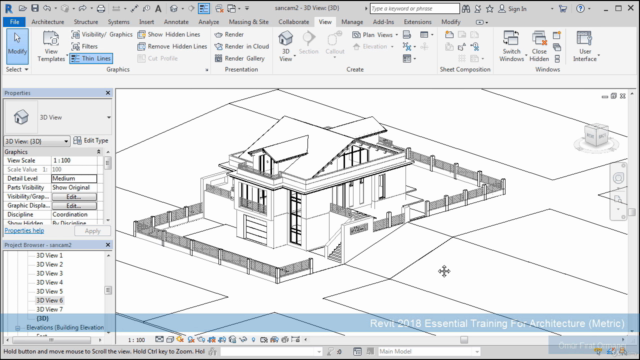Click the binoculars search icon
The width and height of the screenshot is (640, 360).
(466, 8)
